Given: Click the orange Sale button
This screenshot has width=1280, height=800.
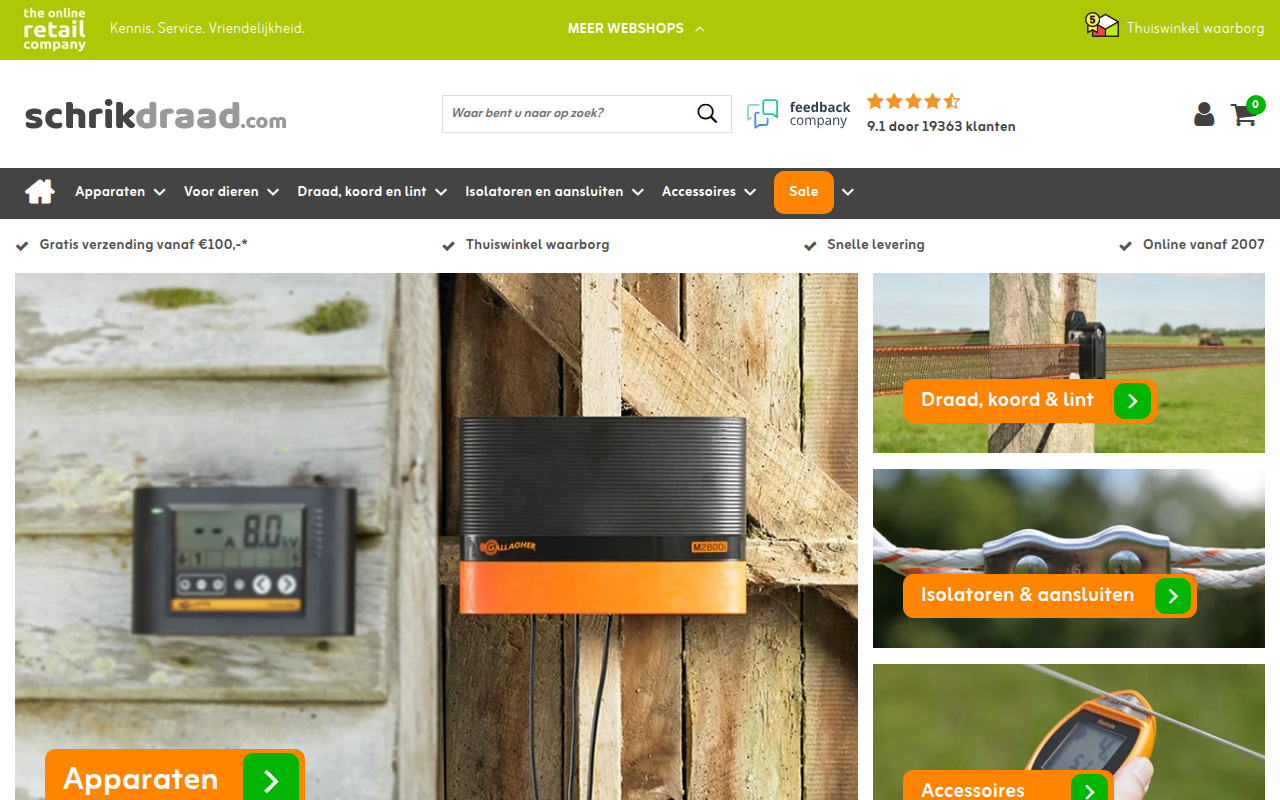Looking at the screenshot, I should 804,192.
